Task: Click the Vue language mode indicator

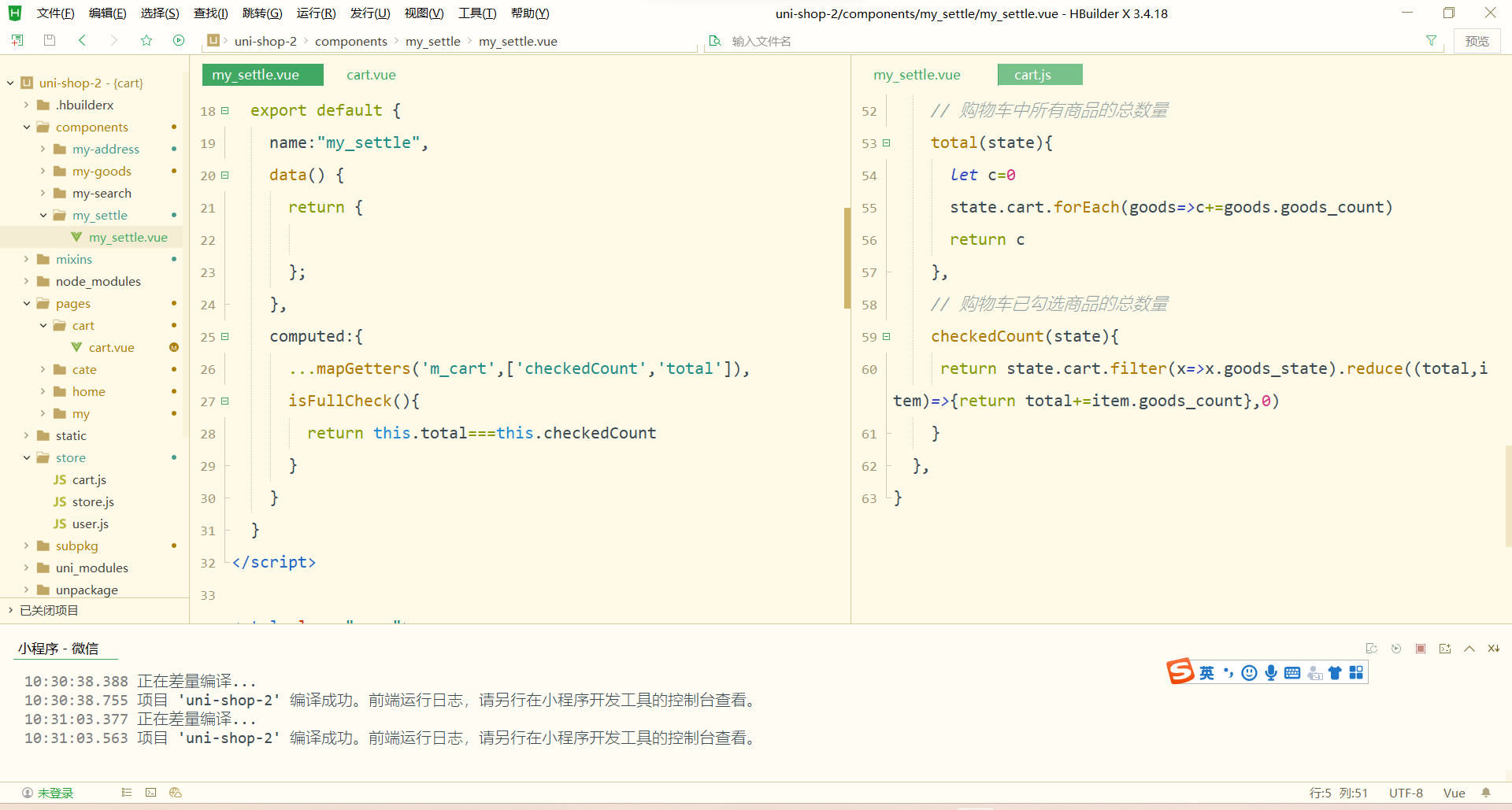Action: coord(1454,793)
